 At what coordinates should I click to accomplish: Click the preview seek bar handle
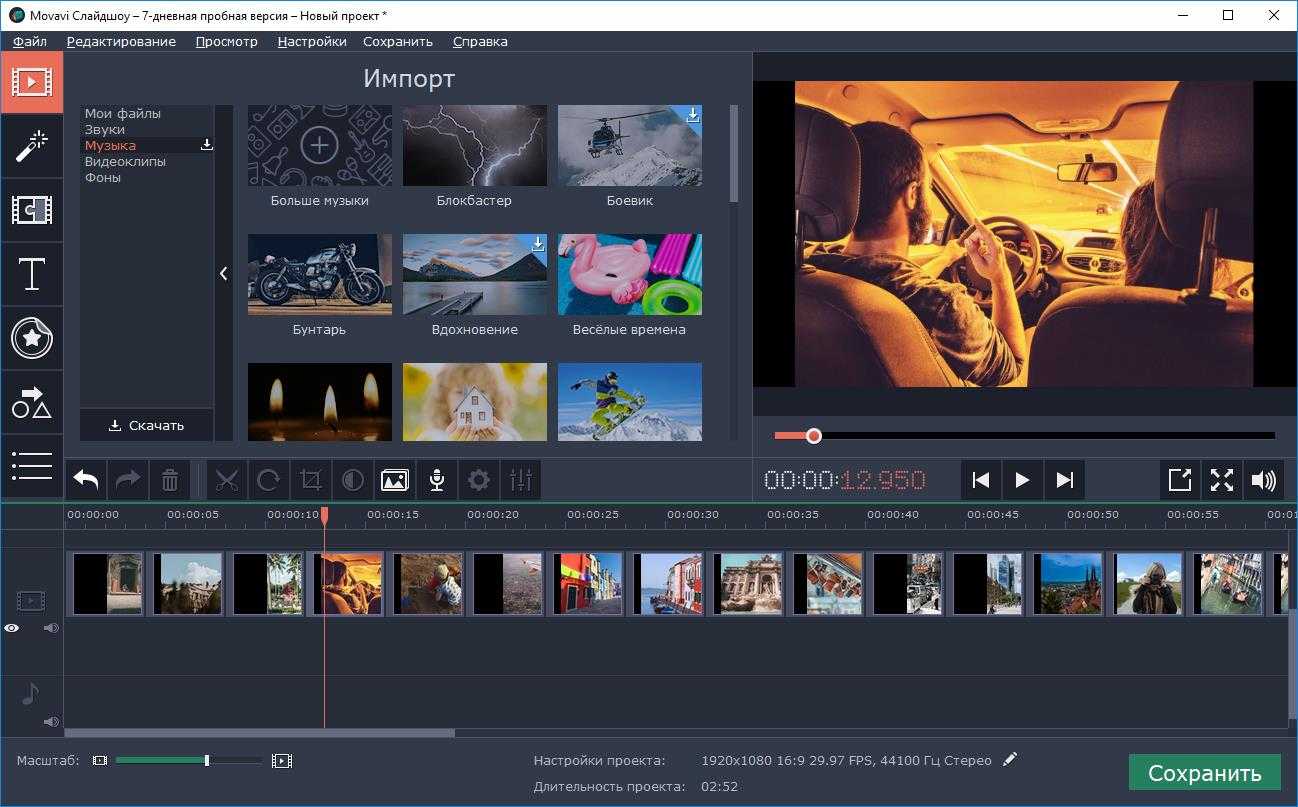point(814,436)
